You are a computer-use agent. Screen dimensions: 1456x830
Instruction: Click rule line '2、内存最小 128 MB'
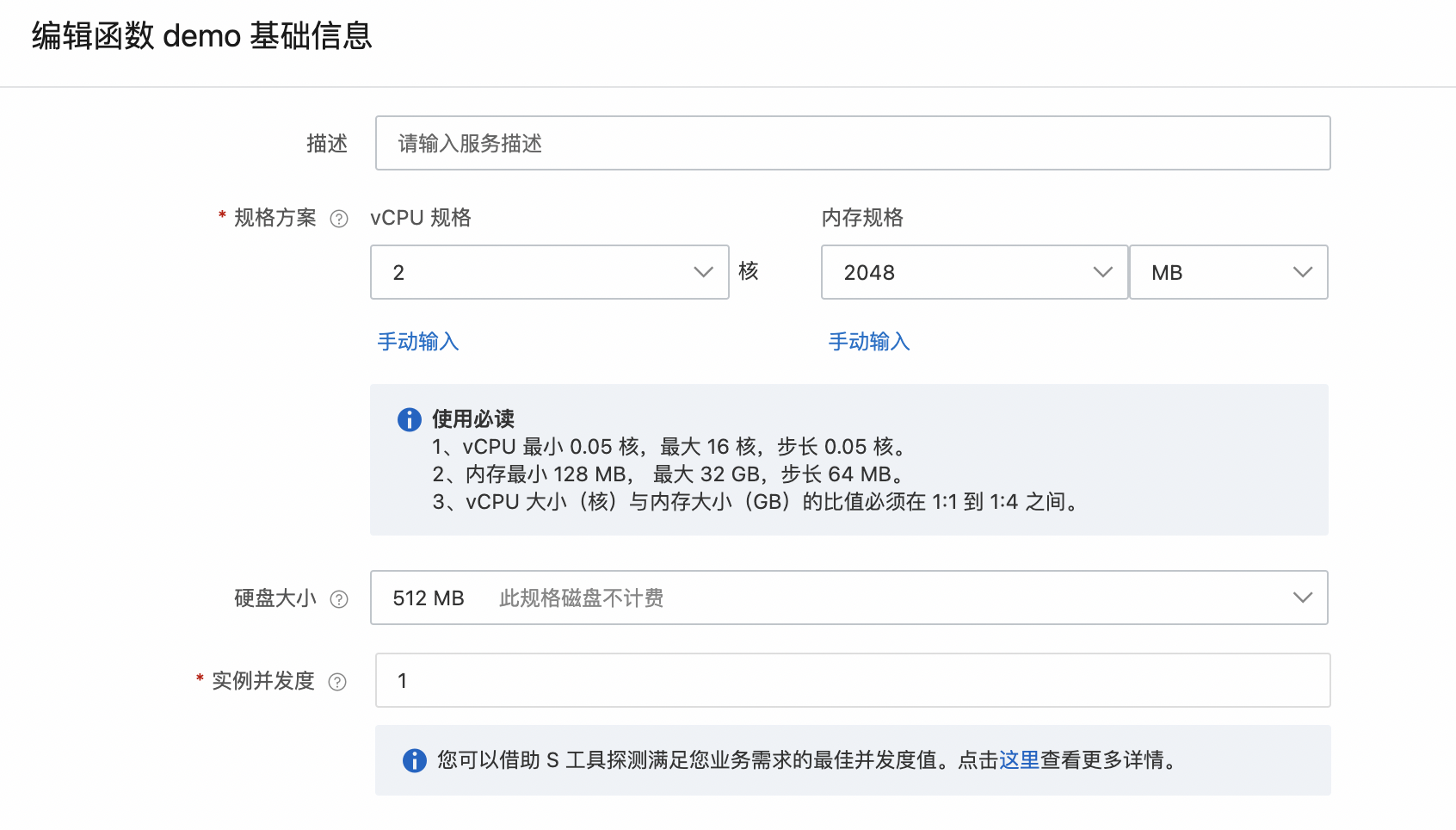point(668,474)
